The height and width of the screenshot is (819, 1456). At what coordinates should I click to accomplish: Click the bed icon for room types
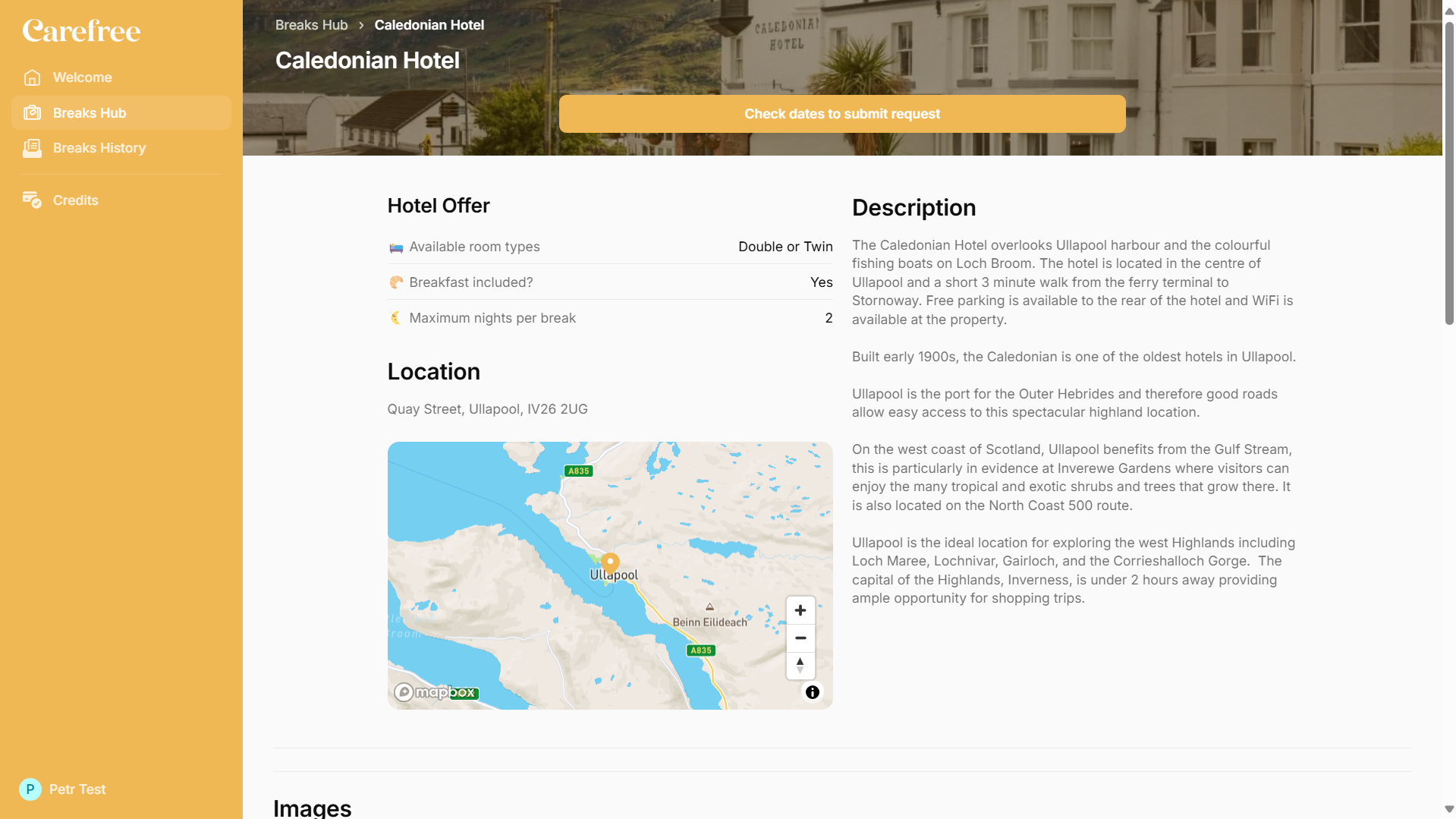pos(396,247)
